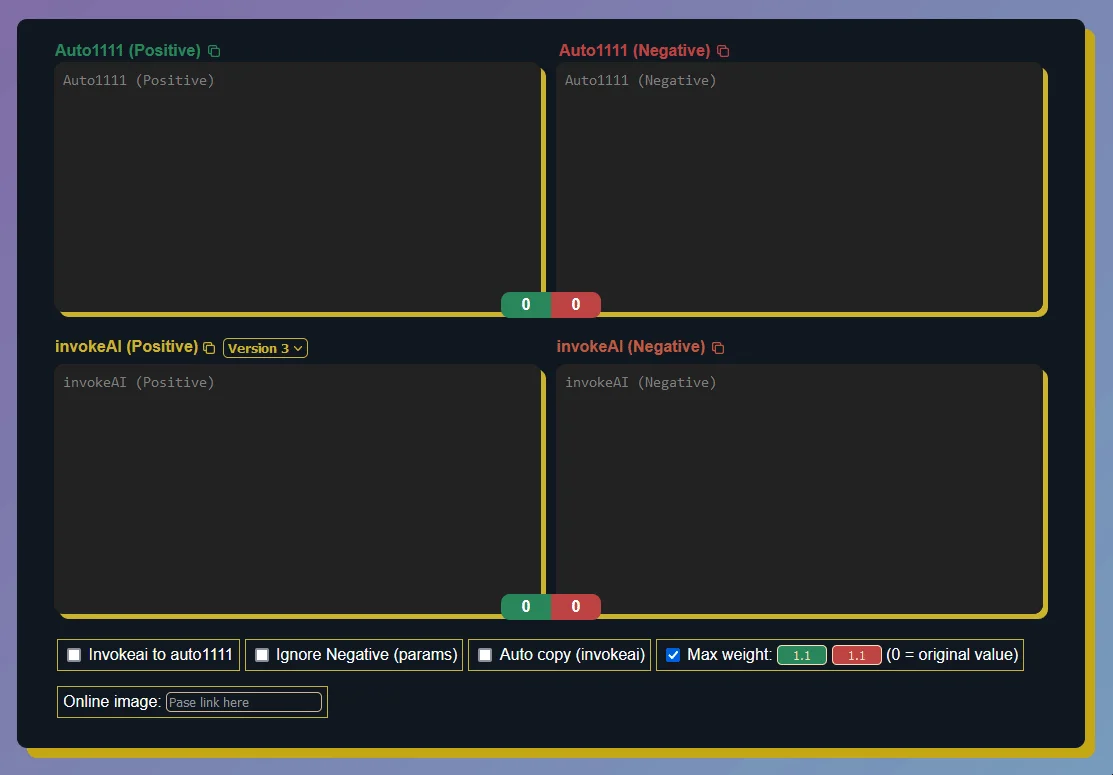
Task: Click the red Auto1111 negative token counter
Action: click(x=576, y=304)
